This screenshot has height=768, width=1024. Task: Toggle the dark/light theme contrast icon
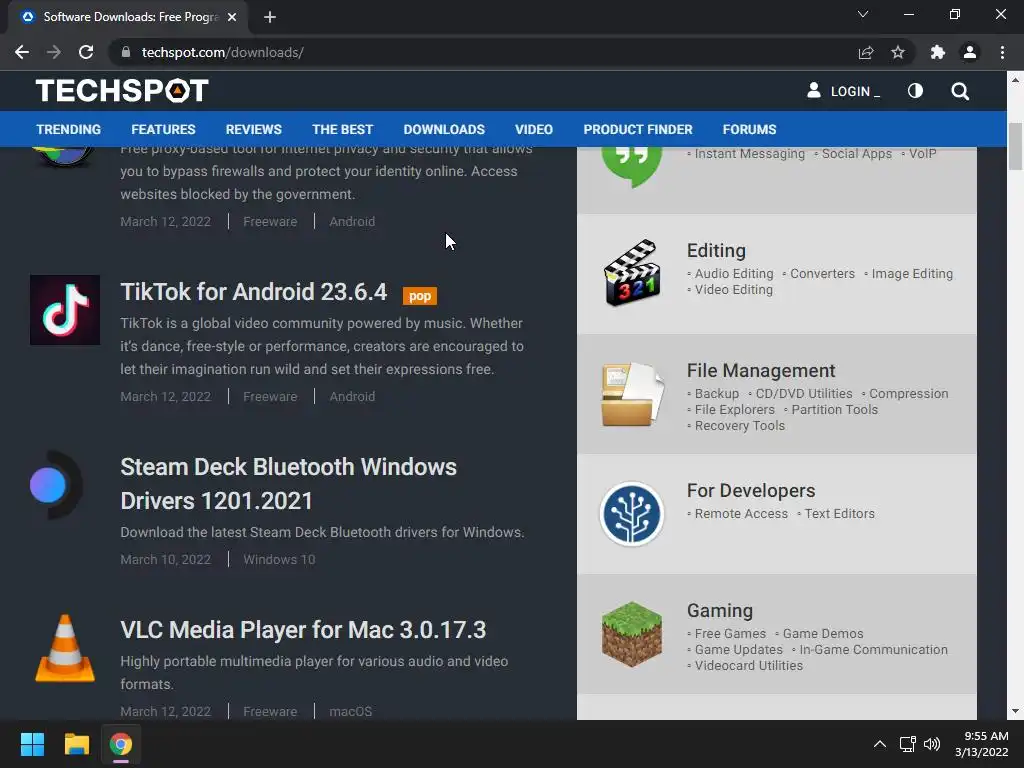915,91
